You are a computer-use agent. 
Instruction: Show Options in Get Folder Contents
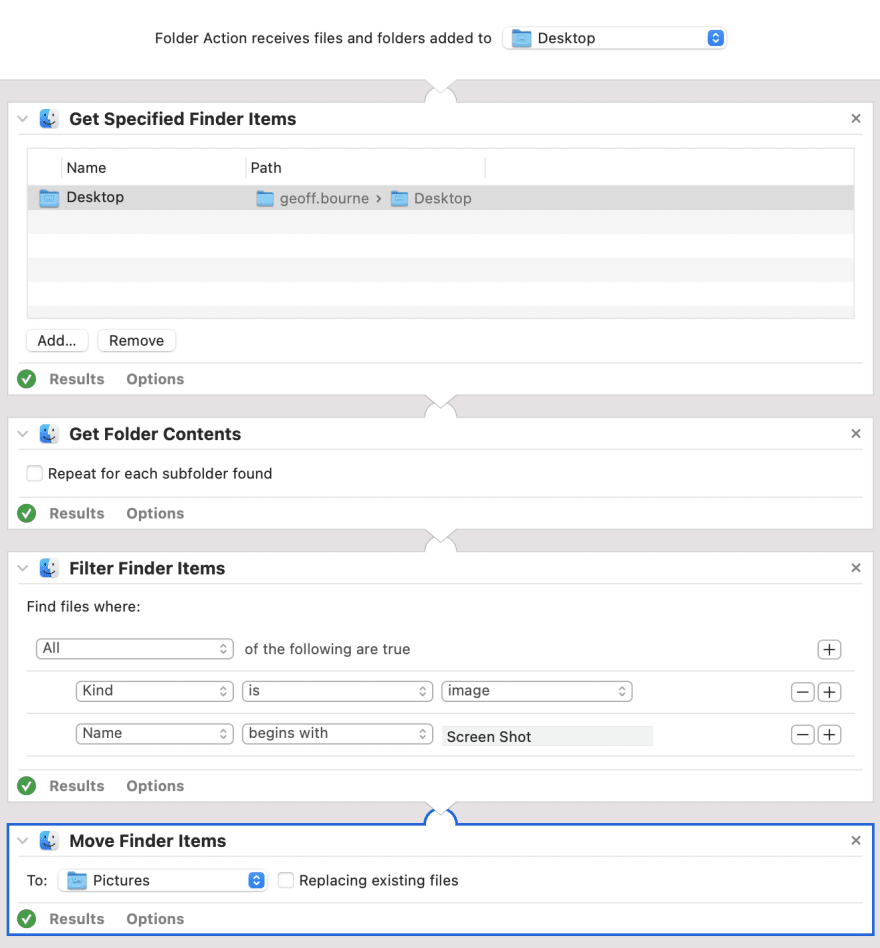point(155,513)
